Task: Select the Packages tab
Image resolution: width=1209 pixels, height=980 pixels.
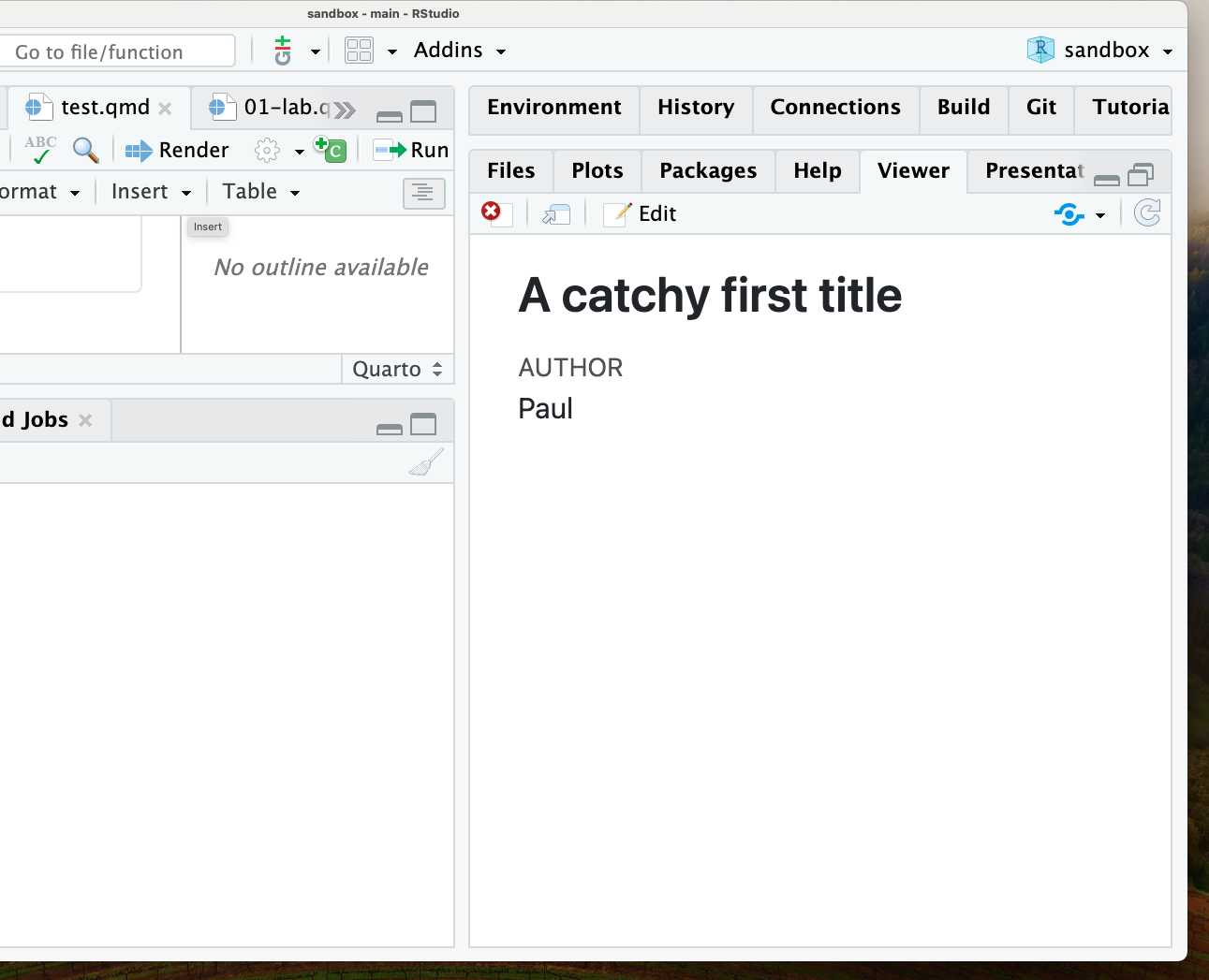Action: point(708,170)
